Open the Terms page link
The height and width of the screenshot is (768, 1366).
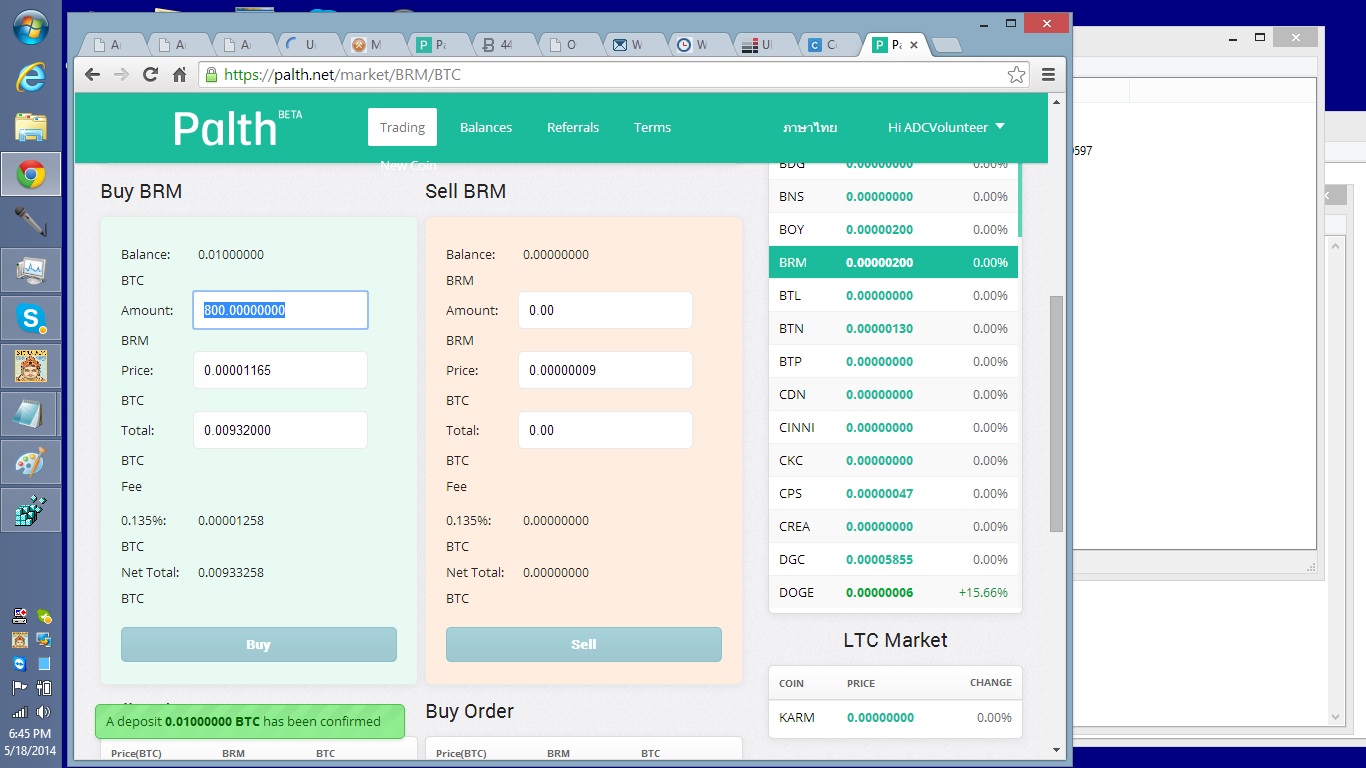[x=652, y=127]
